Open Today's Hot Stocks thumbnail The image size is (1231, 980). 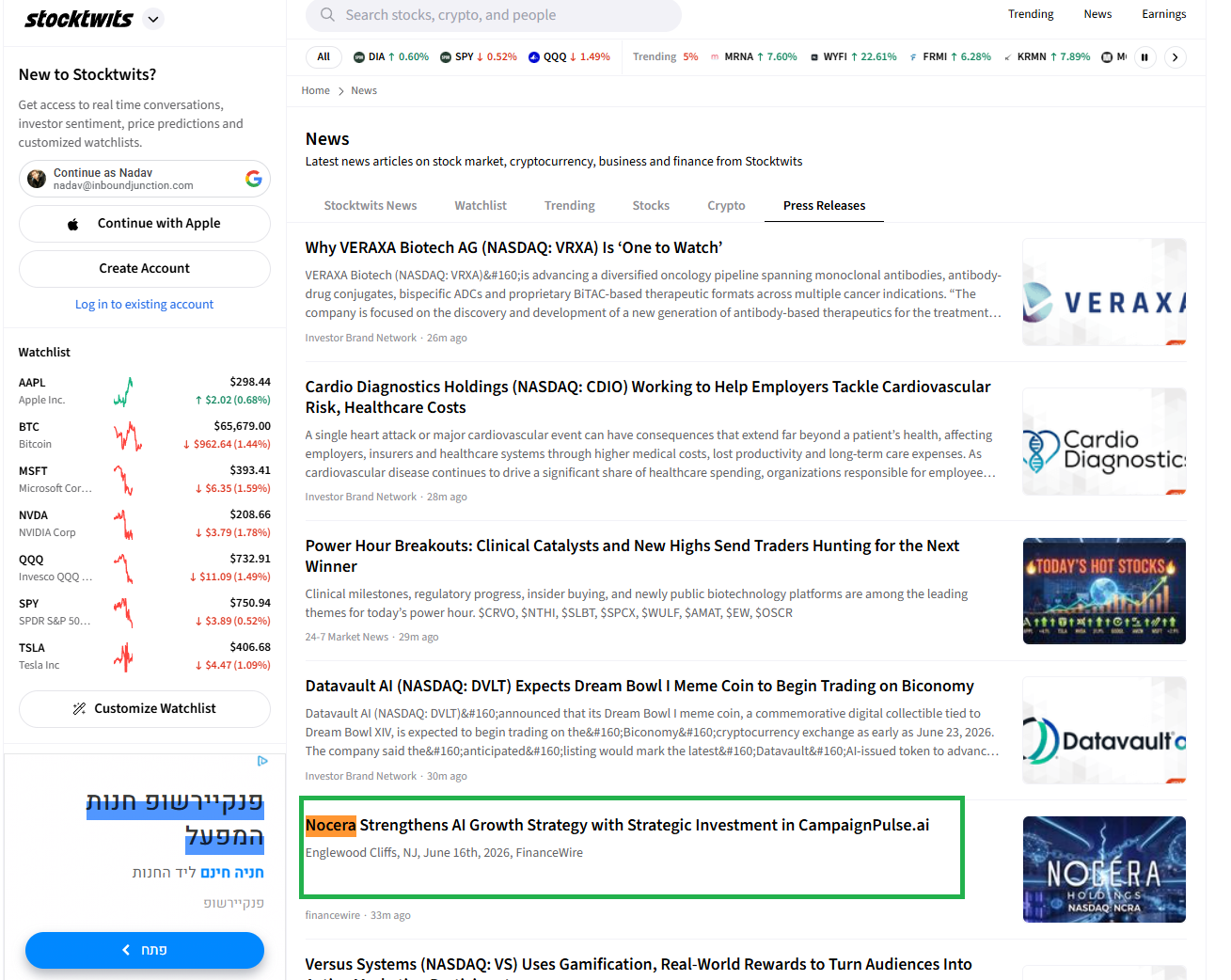pyautogui.click(x=1104, y=592)
